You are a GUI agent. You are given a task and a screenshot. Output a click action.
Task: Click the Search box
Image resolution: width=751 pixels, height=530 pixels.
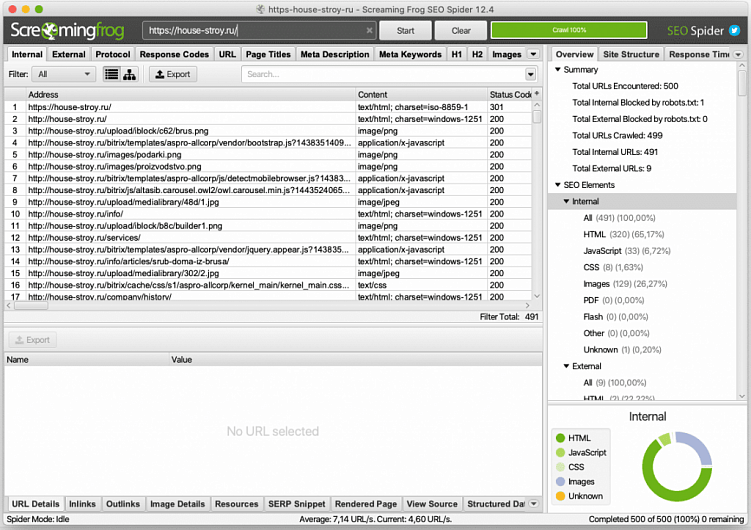pyautogui.click(x=384, y=74)
